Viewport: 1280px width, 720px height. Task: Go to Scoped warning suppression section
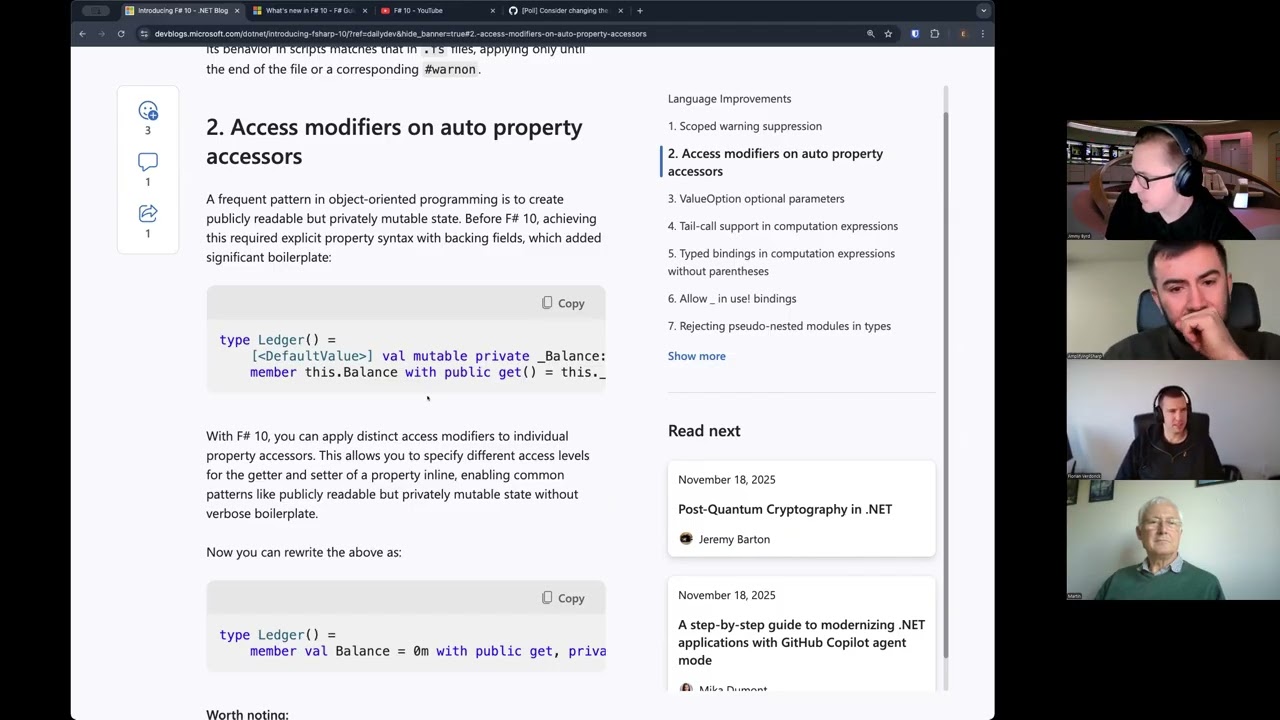pyautogui.click(x=745, y=126)
